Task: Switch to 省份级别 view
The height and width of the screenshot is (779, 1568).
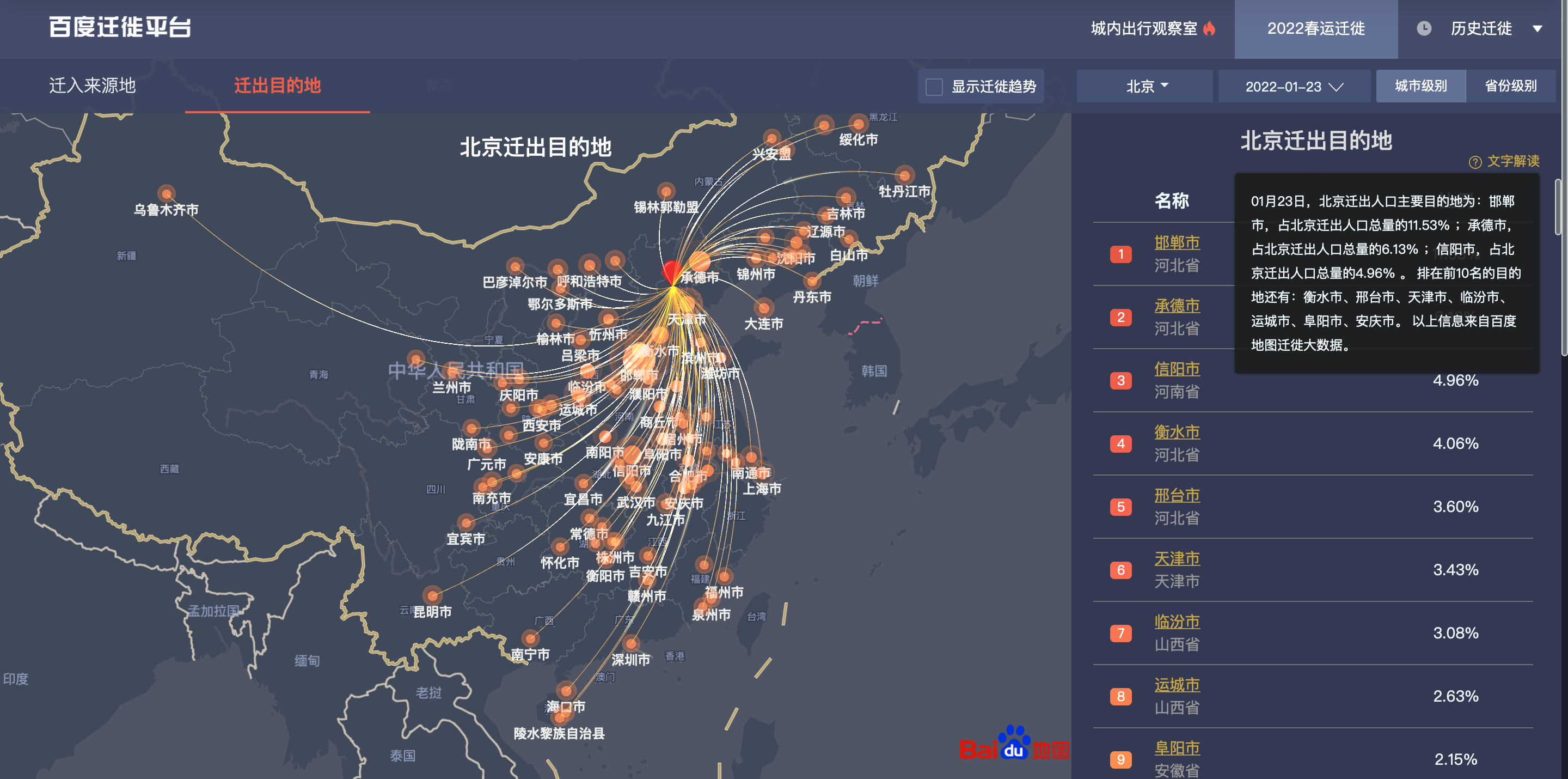Action: pos(1511,86)
